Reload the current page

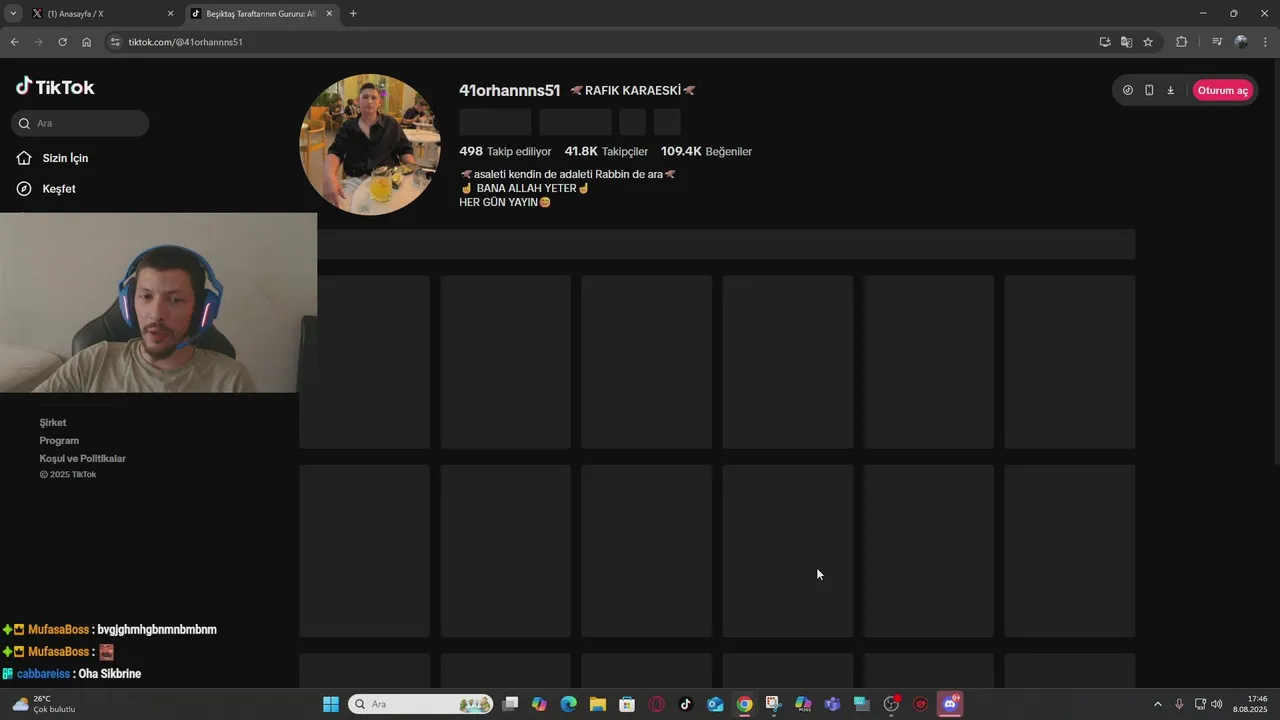coord(62,42)
